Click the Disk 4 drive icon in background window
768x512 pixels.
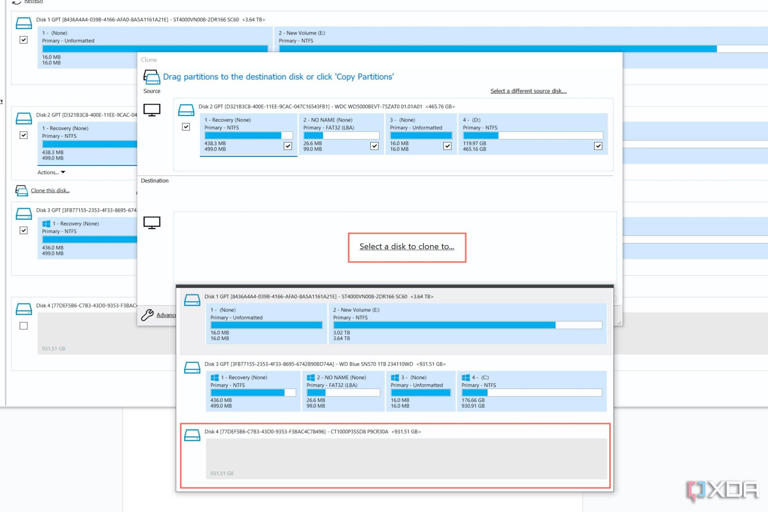pos(24,309)
